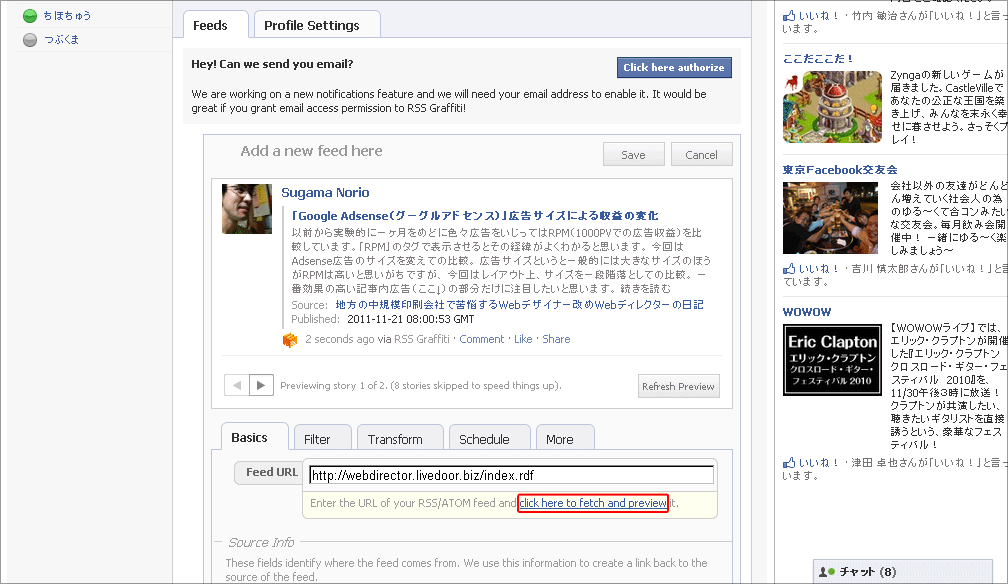Click the Refresh Preview button
This screenshot has height=584, width=1008.
click(678, 386)
